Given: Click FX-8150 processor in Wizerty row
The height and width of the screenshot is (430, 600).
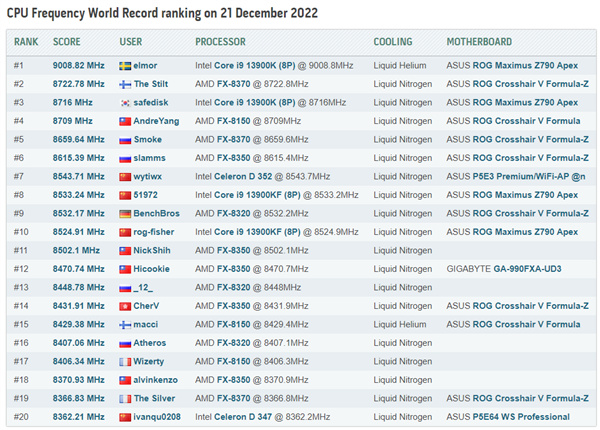Looking at the screenshot, I should 233,361.
